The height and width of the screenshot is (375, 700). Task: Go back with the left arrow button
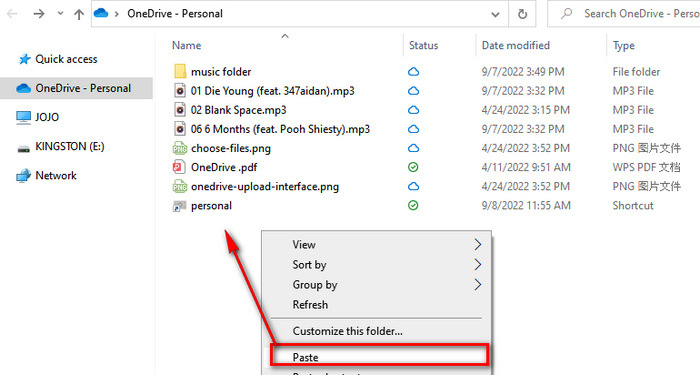pos(12,14)
